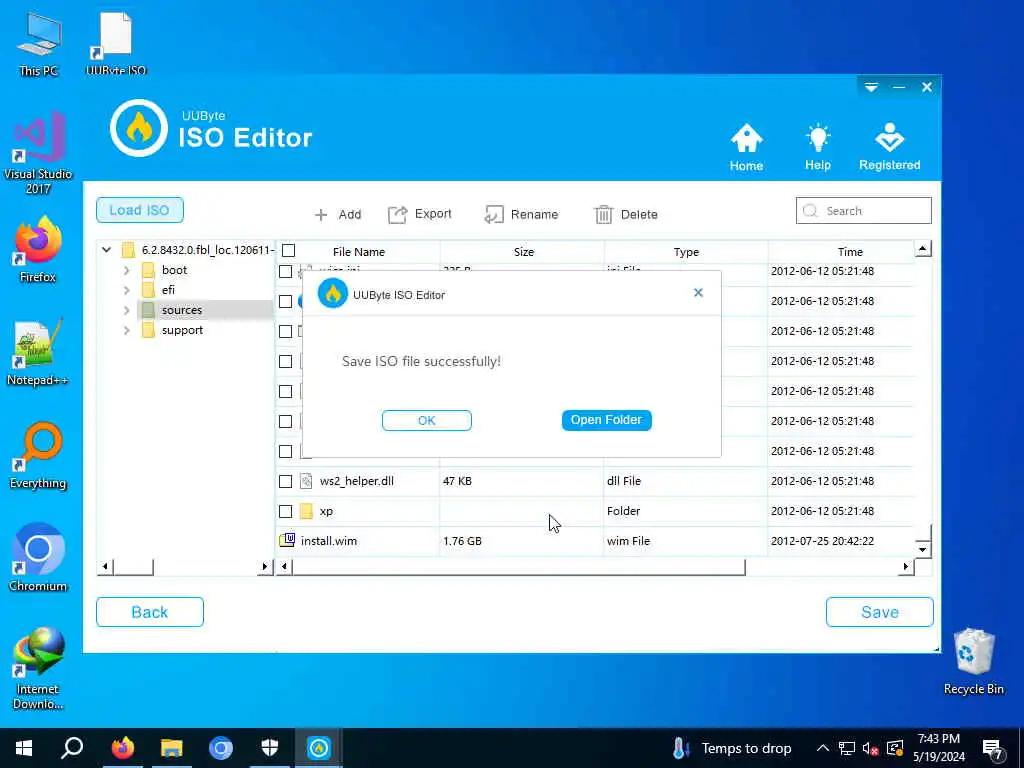Open the notification center icon
This screenshot has height=768, width=1024.
pyautogui.click(x=993, y=748)
